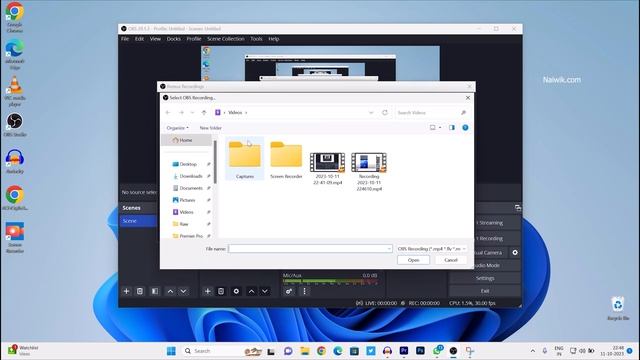The height and width of the screenshot is (360, 640).
Task: Open the Scene Collection menu
Action: point(225,39)
